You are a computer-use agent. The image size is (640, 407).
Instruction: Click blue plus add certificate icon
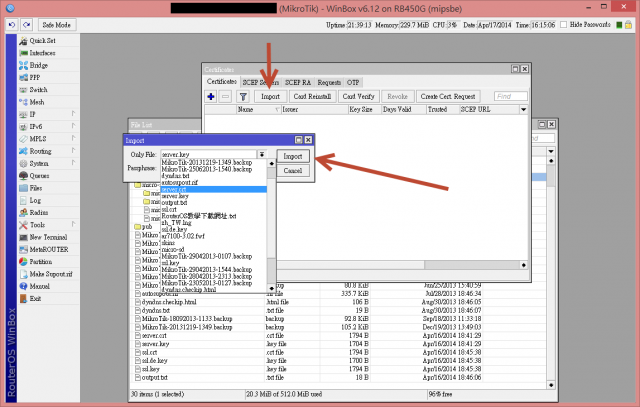coord(211,96)
